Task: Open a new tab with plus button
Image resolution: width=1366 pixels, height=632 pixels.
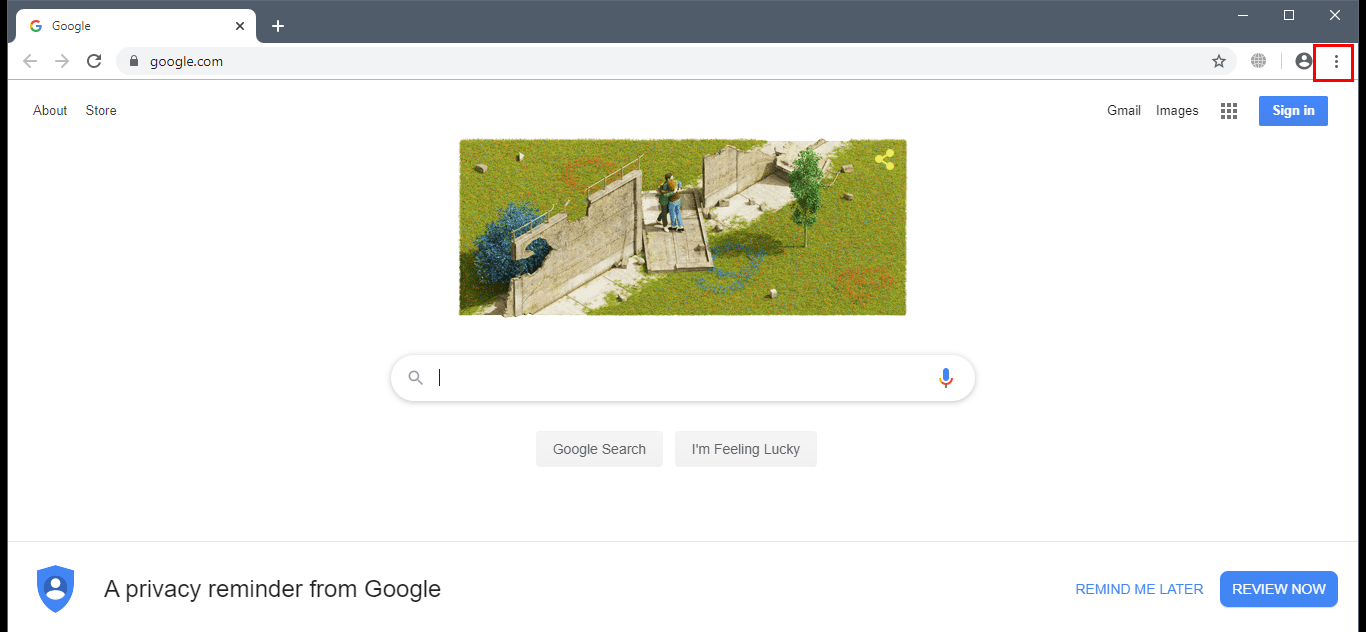Action: [x=278, y=26]
